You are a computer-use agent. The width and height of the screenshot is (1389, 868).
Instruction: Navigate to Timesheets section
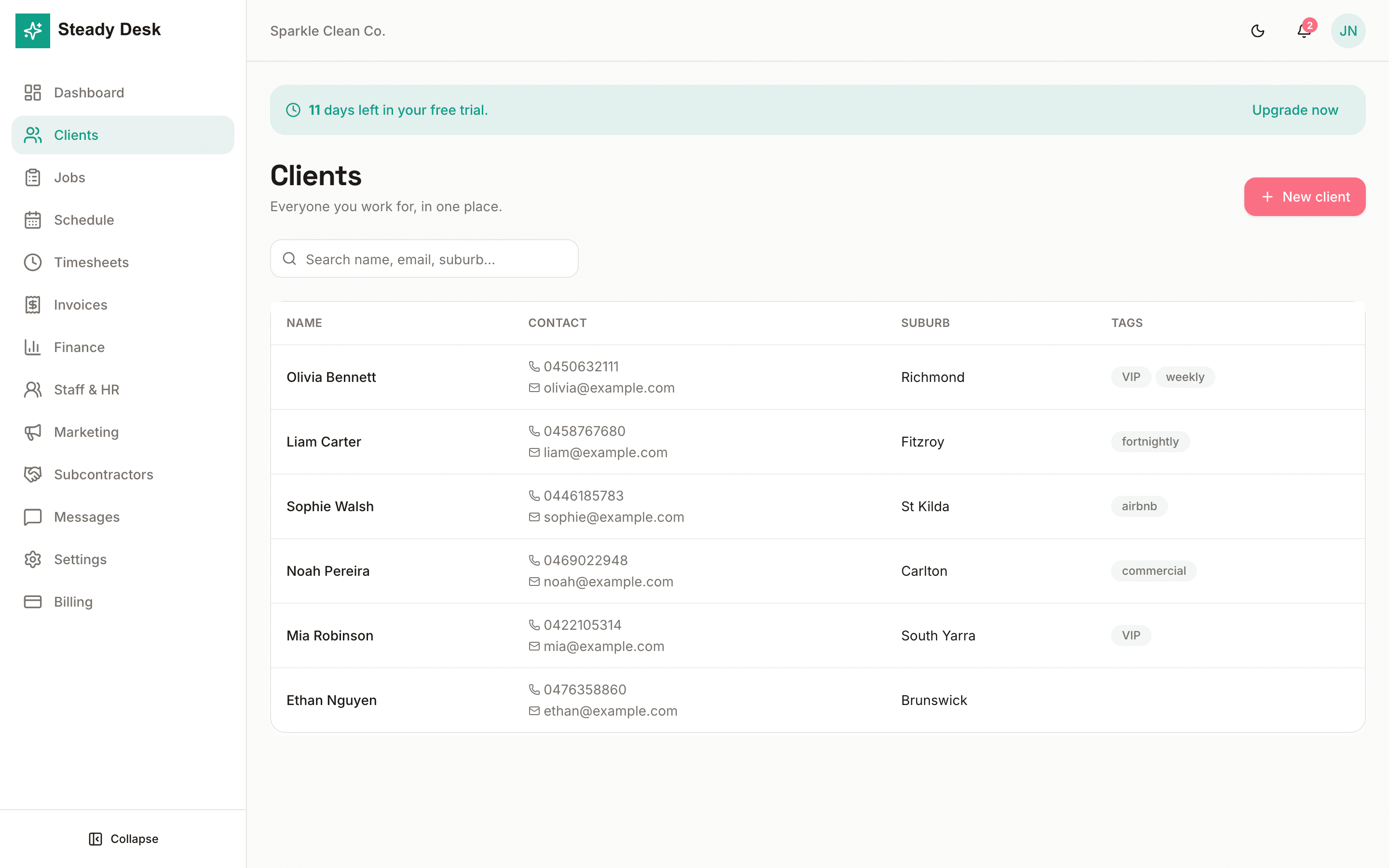coord(123,262)
